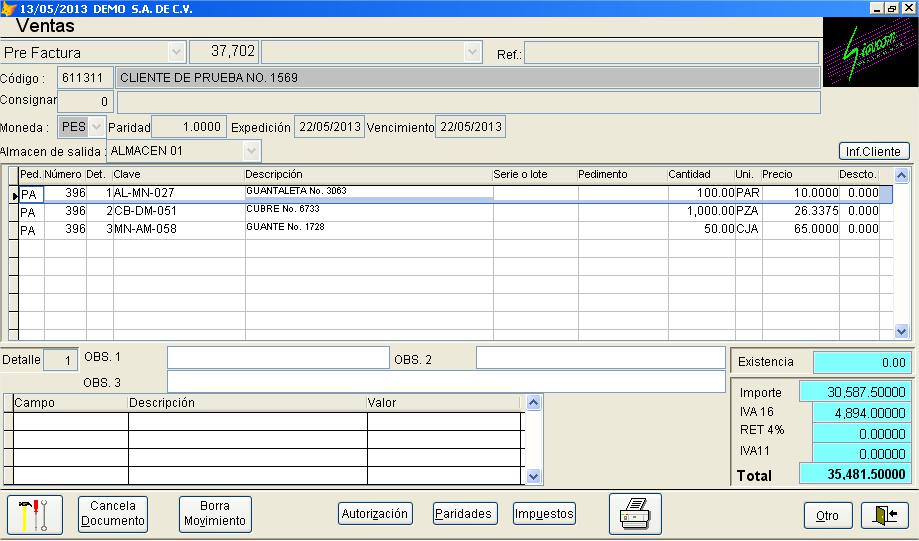This screenshot has height=541, width=919.
Task: Click the Otro button
Action: click(827, 515)
